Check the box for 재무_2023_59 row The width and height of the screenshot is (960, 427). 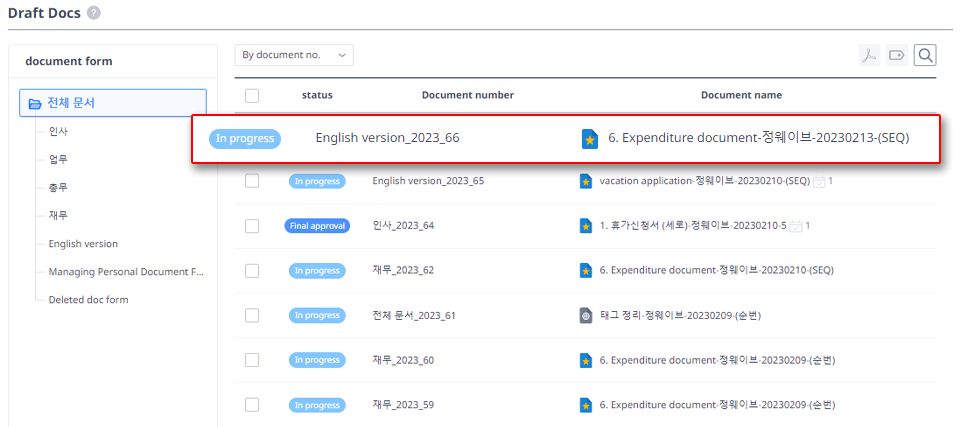click(252, 405)
